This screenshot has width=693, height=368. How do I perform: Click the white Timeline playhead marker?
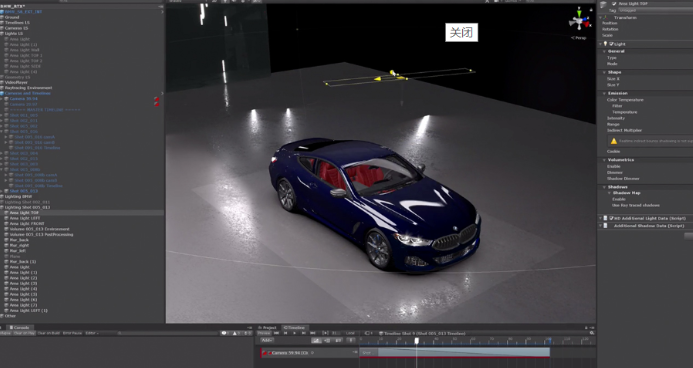click(x=416, y=341)
